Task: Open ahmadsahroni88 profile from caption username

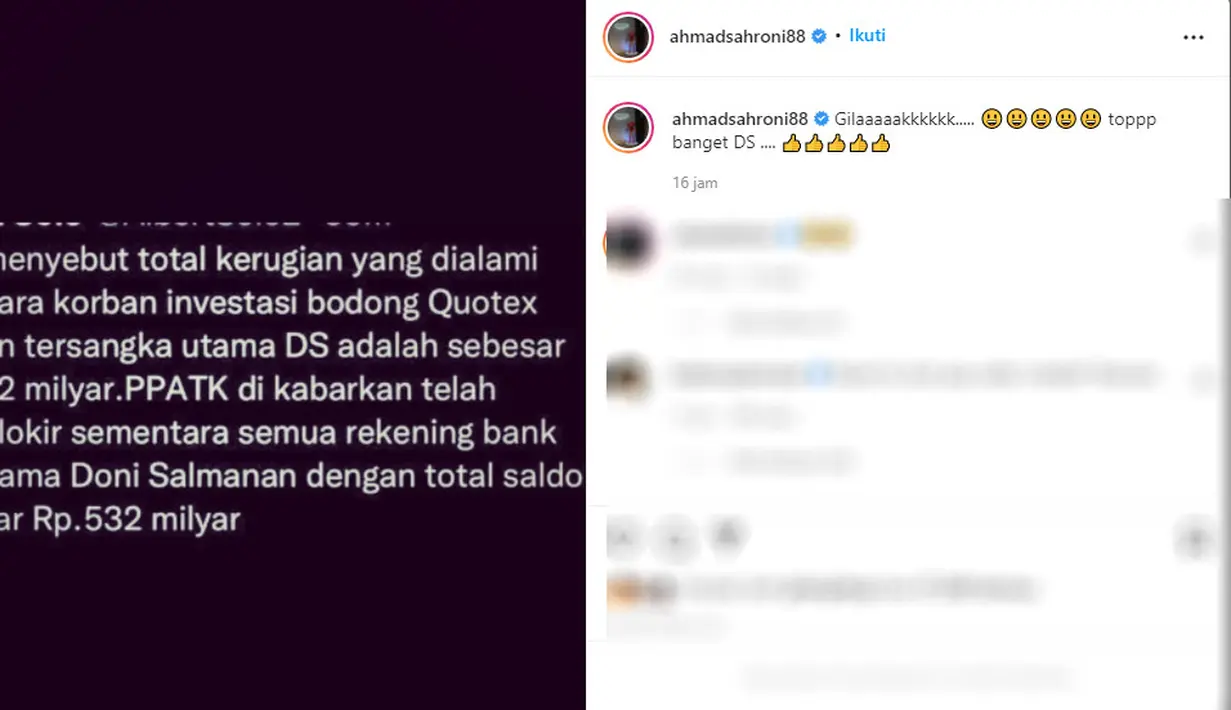Action: click(739, 119)
